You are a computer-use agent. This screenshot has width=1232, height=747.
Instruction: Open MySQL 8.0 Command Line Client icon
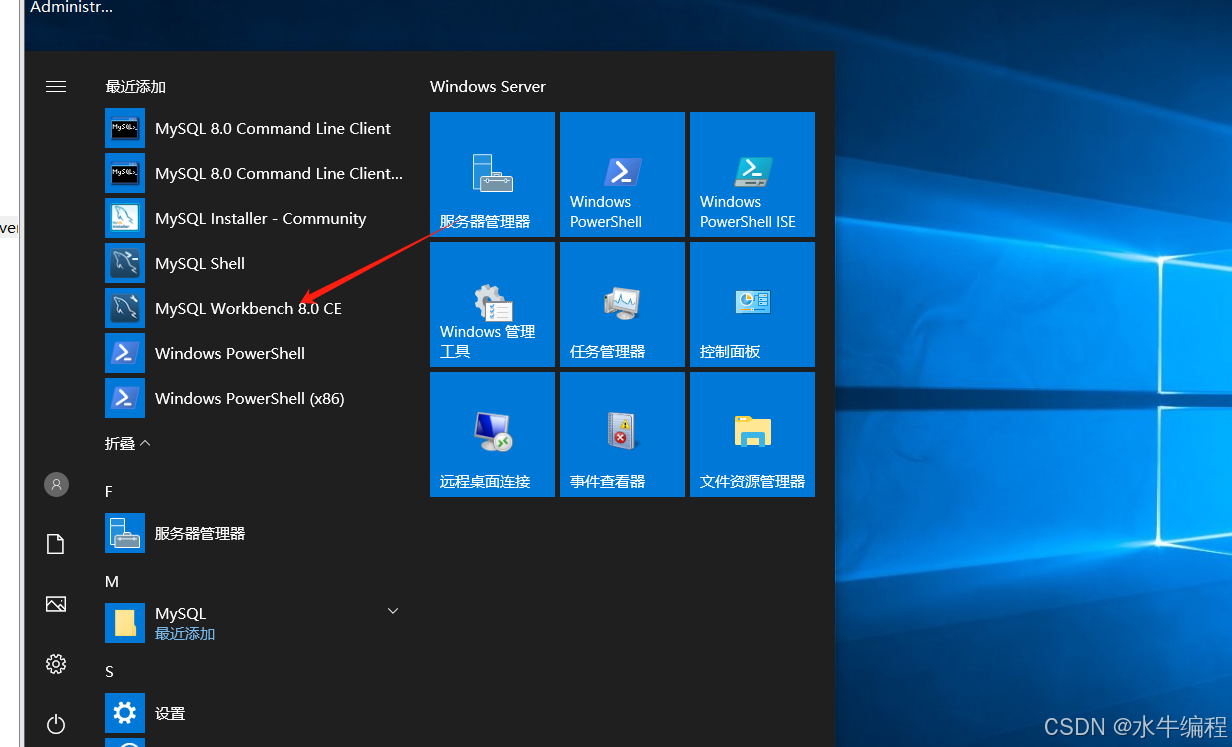click(x=125, y=128)
